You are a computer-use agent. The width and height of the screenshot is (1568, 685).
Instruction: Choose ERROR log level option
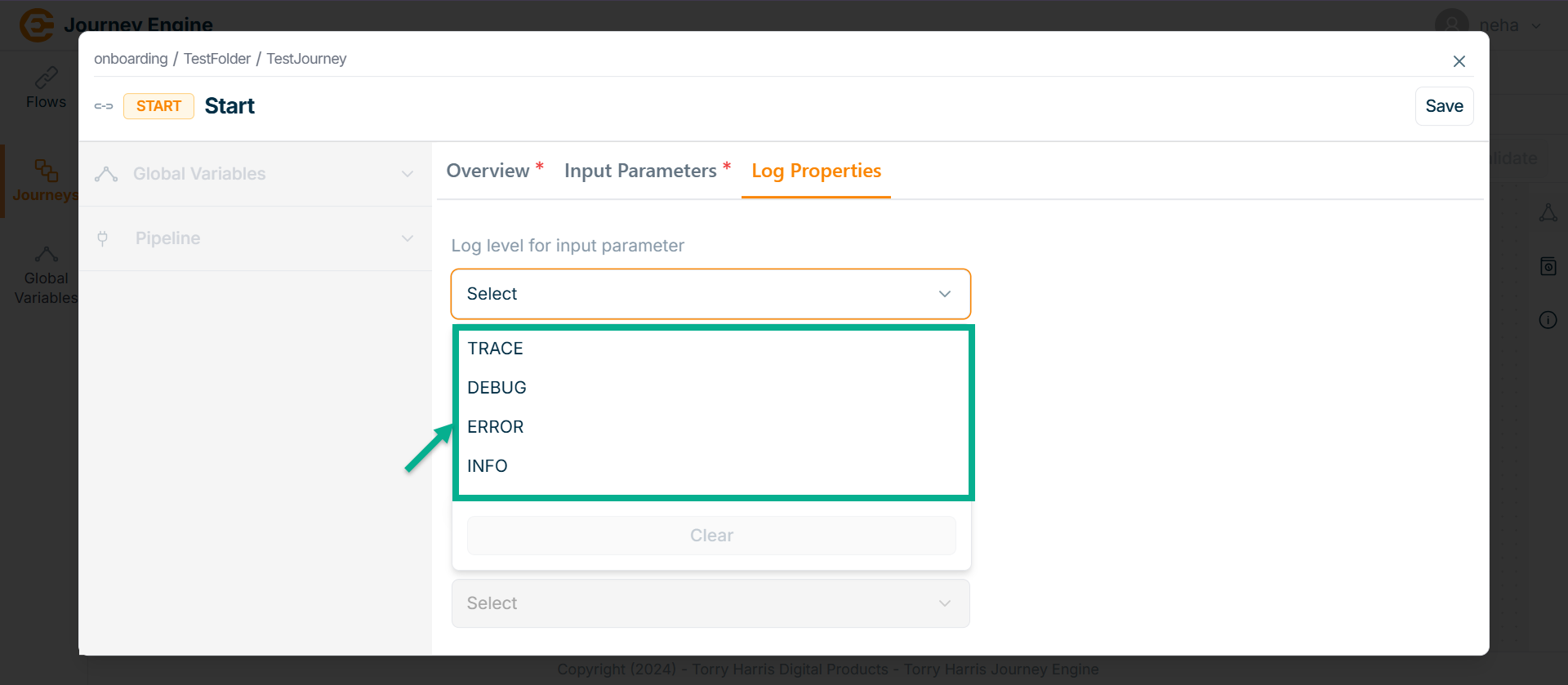coord(496,427)
